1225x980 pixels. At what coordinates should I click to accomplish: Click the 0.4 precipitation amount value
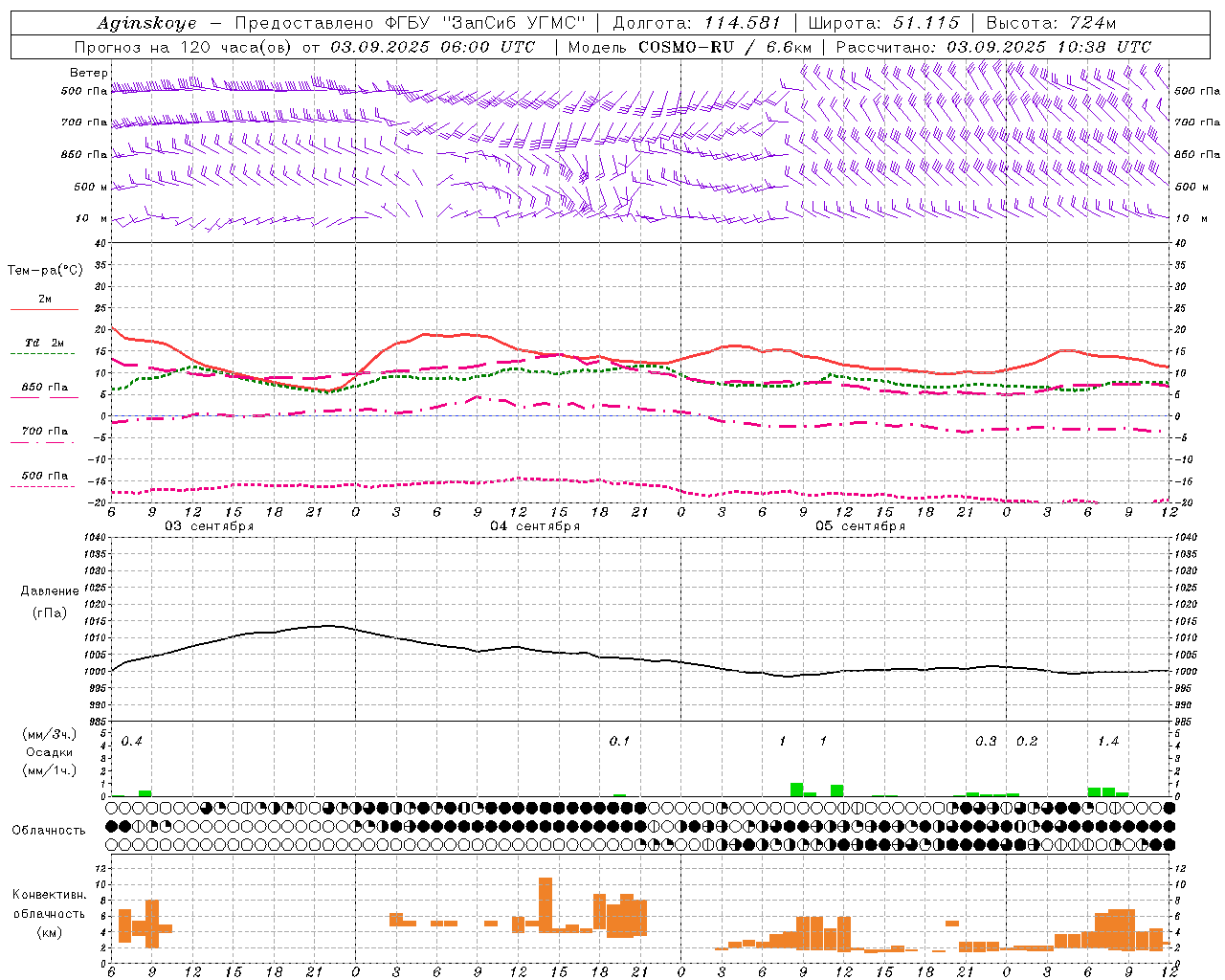132,742
